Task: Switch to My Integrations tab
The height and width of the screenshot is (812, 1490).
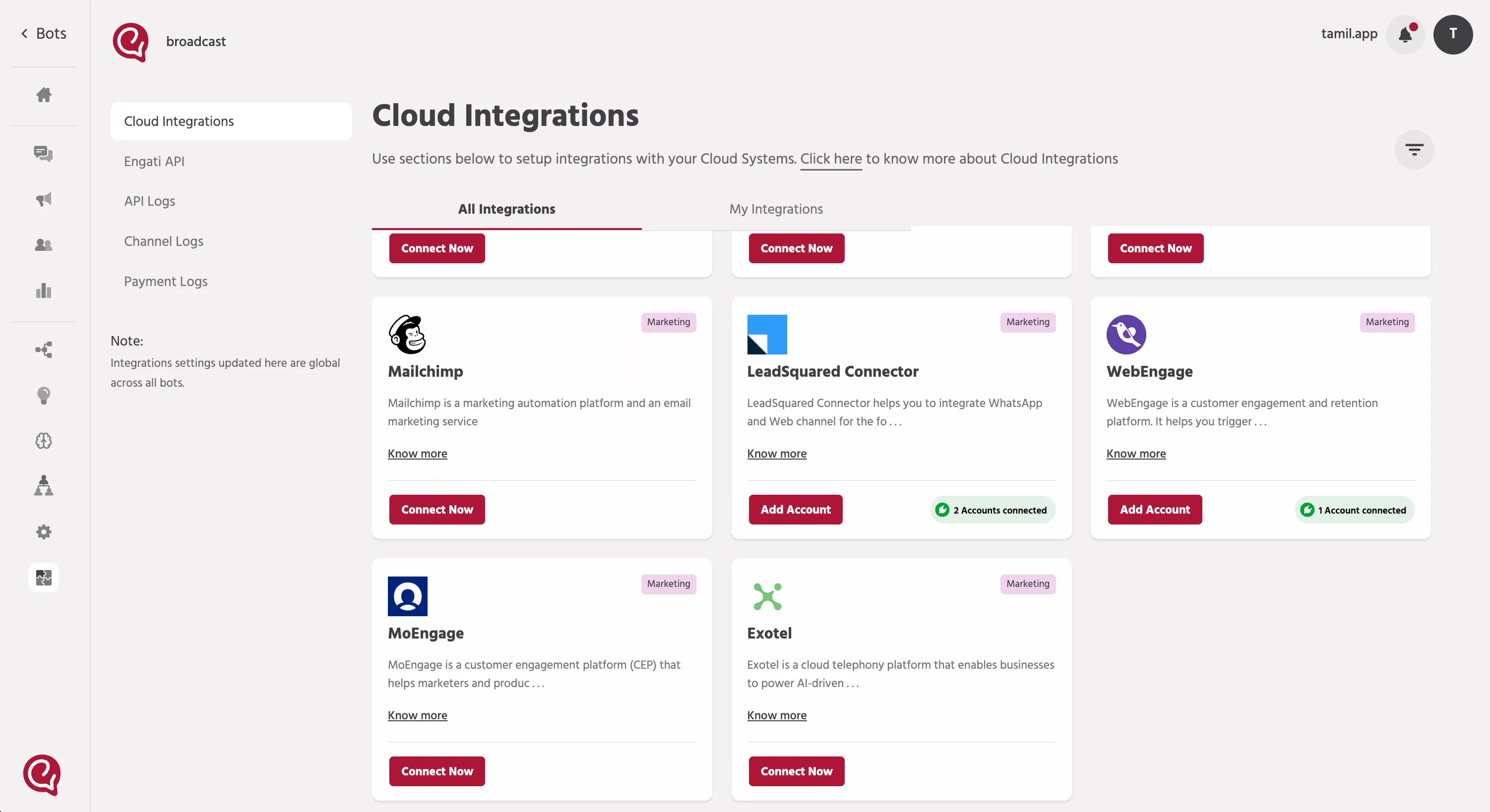Action: coord(776,209)
